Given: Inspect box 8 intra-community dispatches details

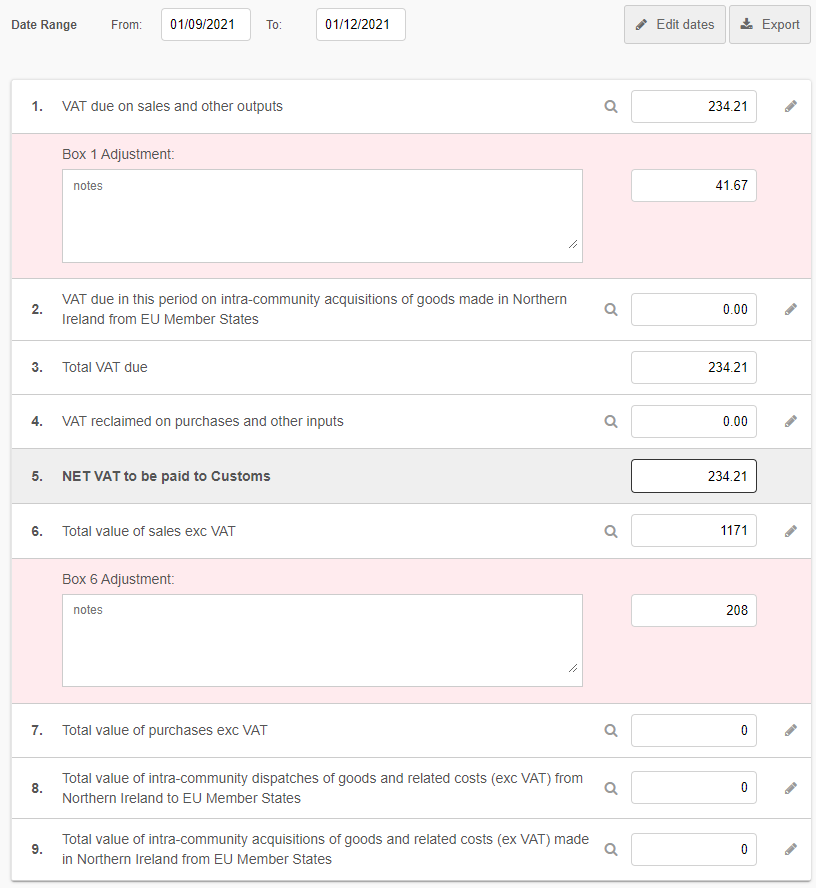Looking at the screenshot, I should (x=611, y=788).
